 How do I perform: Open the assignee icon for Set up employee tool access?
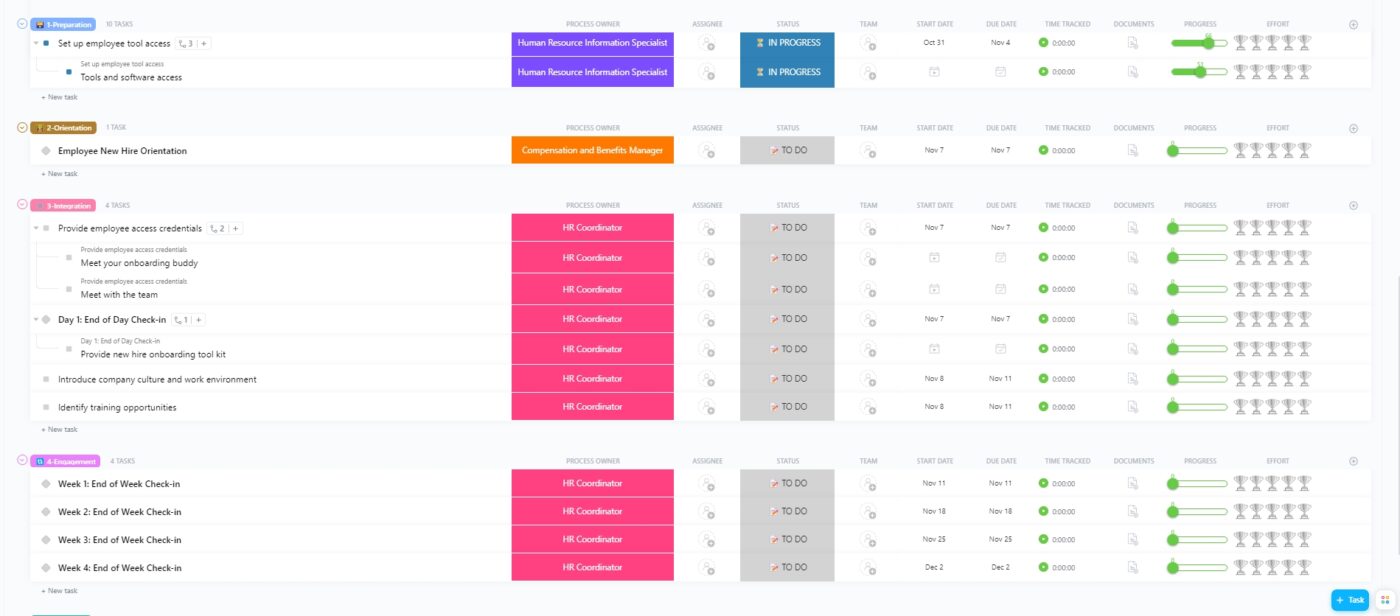pos(707,43)
